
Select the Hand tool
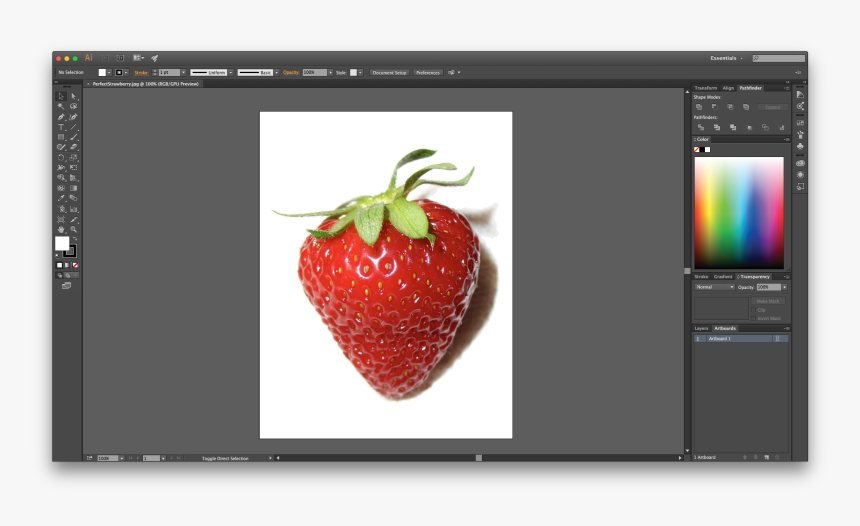click(61, 229)
